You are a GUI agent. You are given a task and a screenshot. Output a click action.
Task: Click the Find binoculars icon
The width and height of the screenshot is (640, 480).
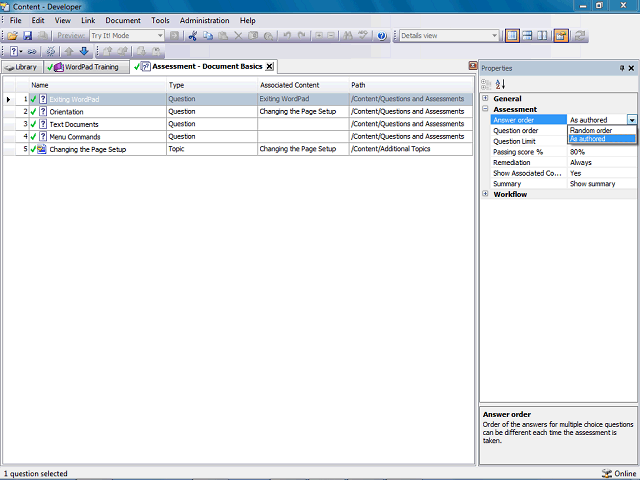(x=348, y=36)
